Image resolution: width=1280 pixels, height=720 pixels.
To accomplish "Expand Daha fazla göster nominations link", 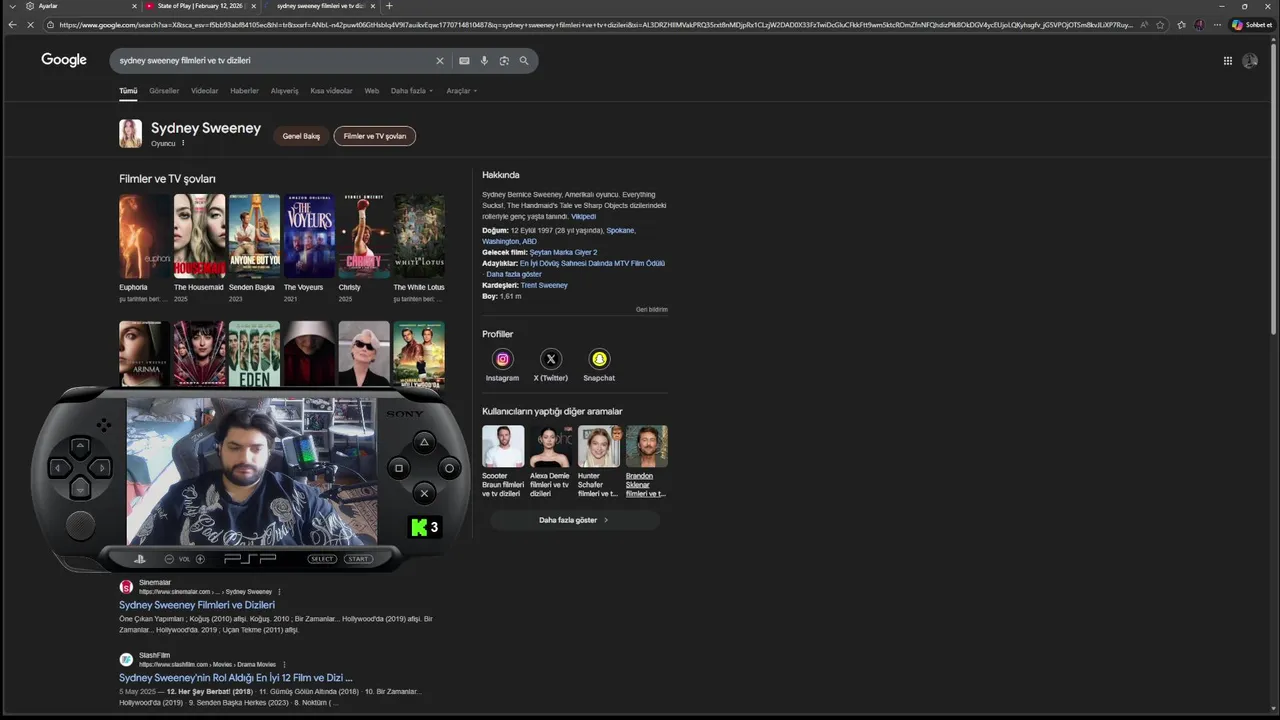I will click(514, 274).
